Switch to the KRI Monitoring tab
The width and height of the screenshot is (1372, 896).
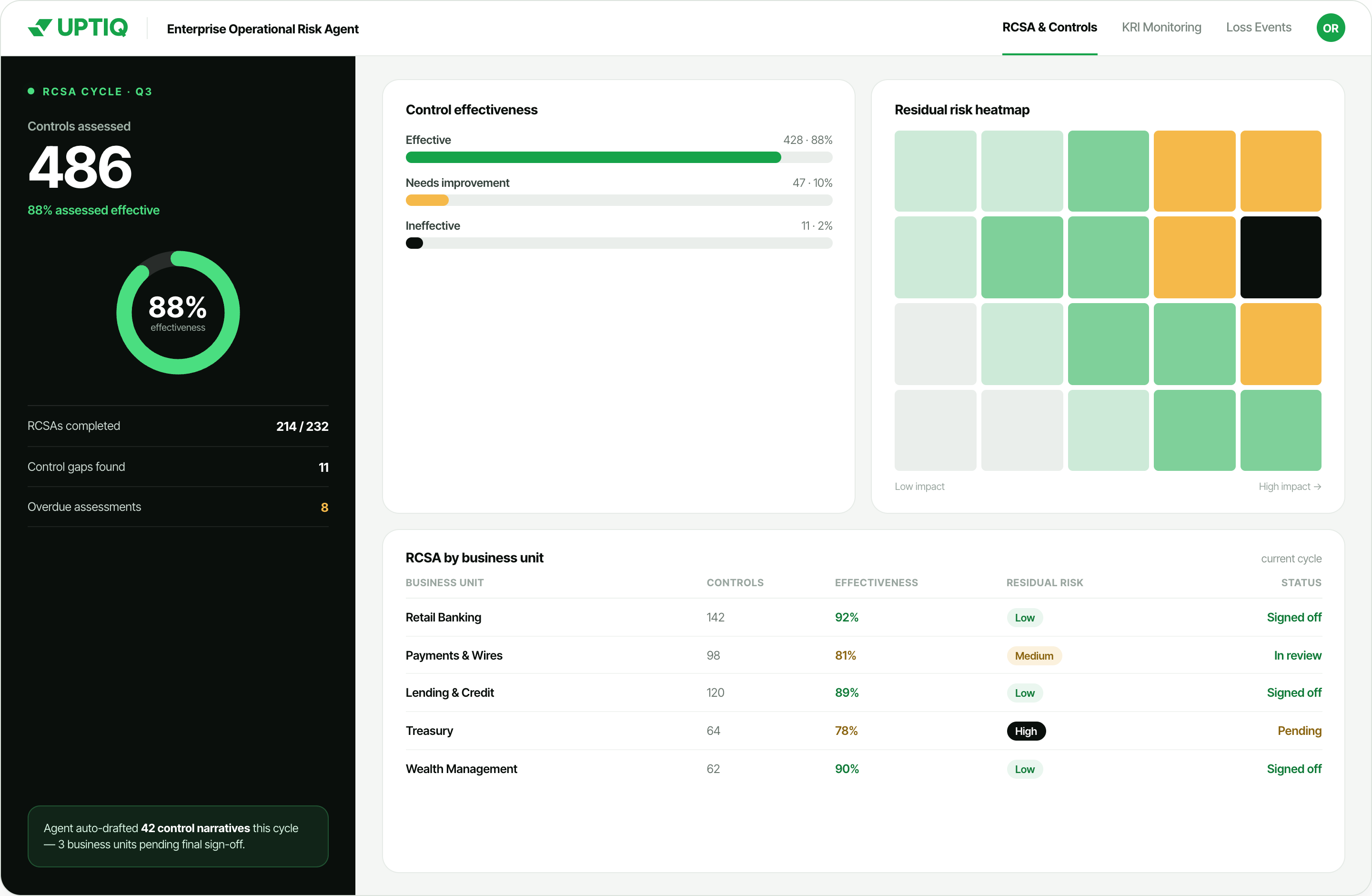(x=1161, y=28)
